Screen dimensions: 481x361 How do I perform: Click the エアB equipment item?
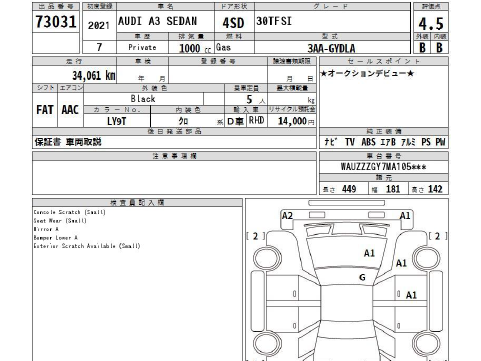coord(388,142)
